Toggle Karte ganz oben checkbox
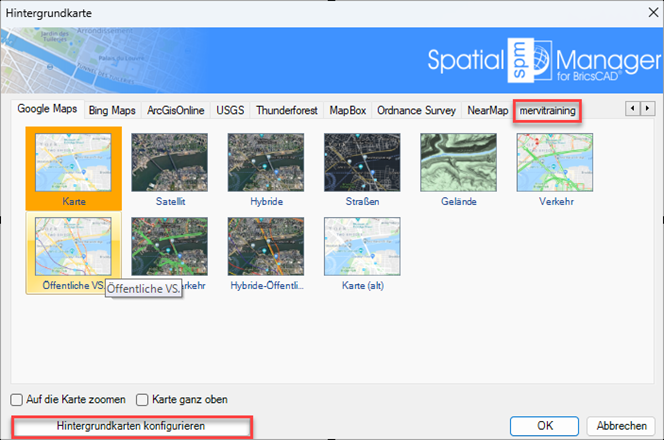This screenshot has width=664, height=440. click(x=143, y=399)
